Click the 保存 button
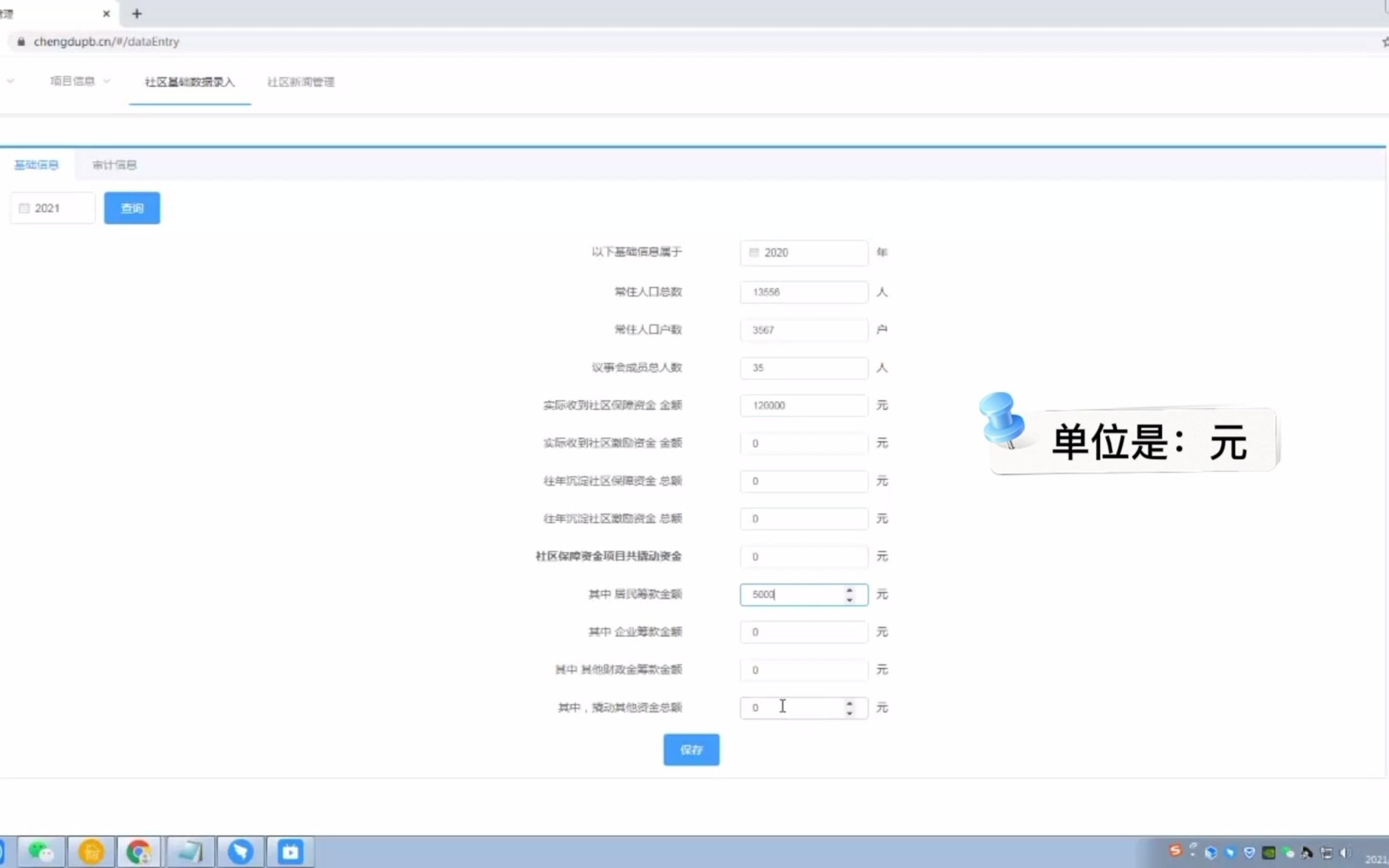The width and height of the screenshot is (1389, 868). pyautogui.click(x=691, y=749)
